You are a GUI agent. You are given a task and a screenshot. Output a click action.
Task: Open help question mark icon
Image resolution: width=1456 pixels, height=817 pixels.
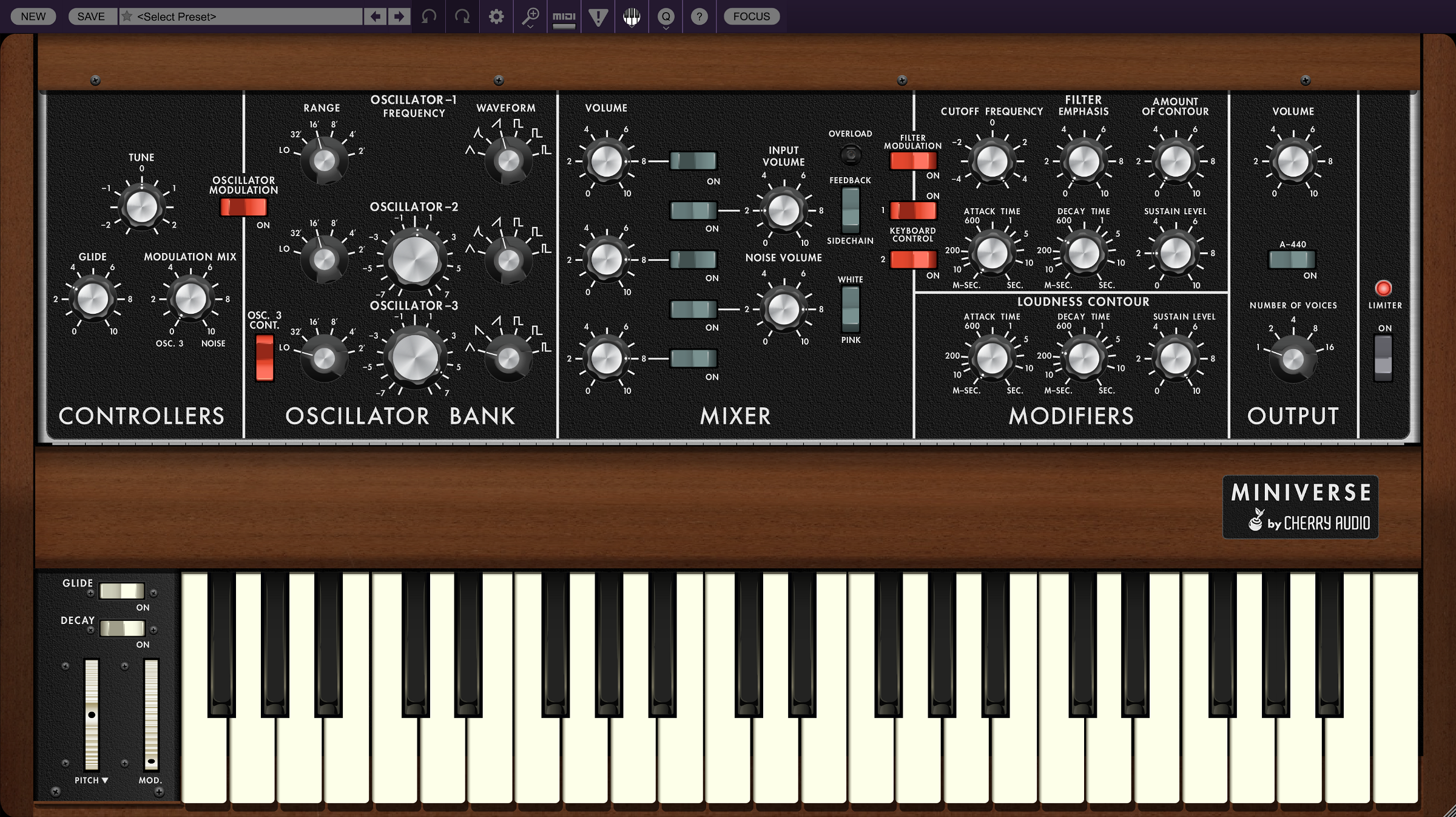[699, 16]
